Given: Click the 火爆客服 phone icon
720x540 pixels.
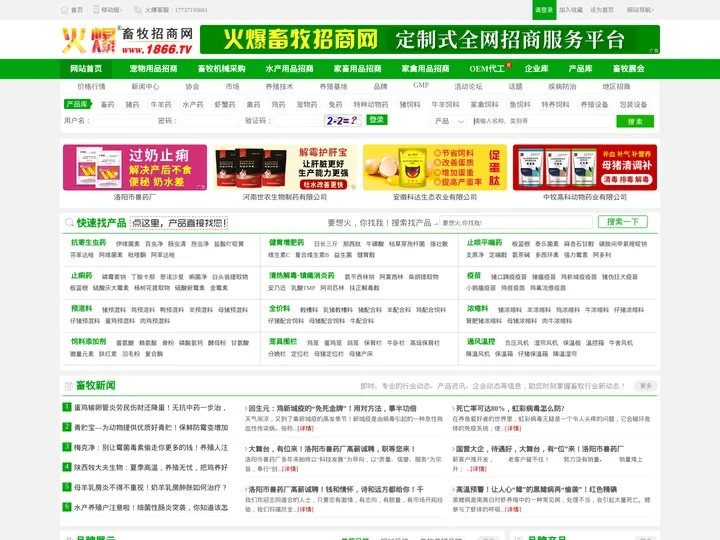Looking at the screenshot, I should coord(137,10).
